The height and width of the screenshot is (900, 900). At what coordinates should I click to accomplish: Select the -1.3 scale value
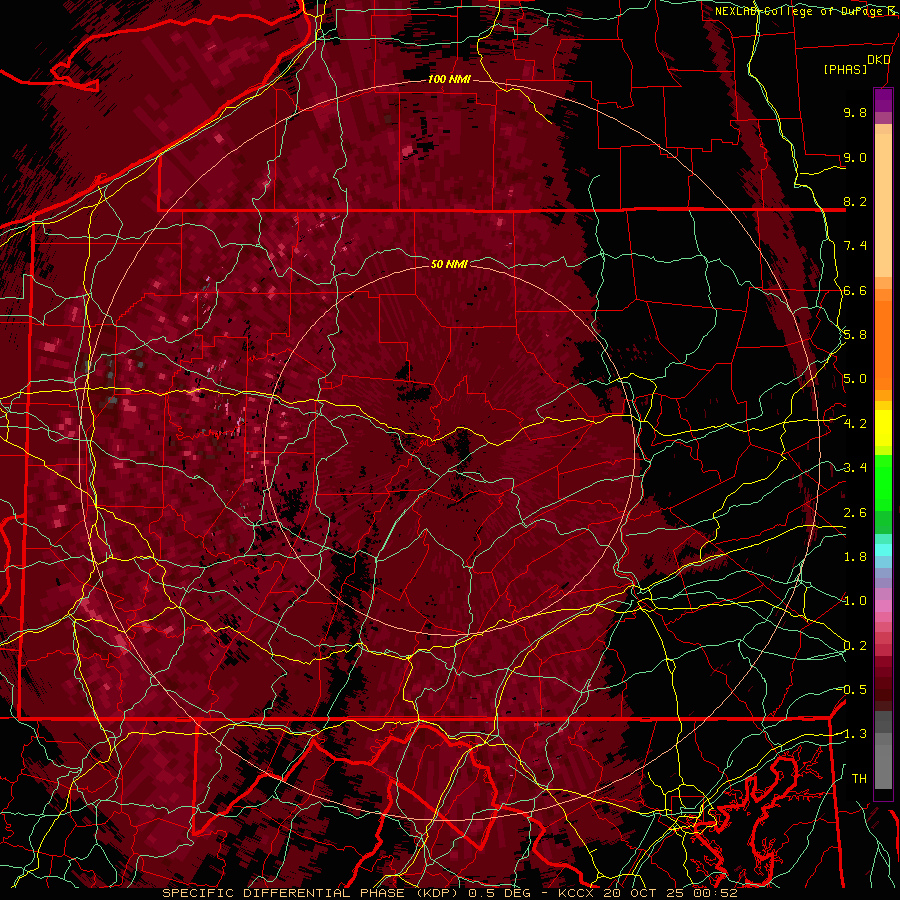click(x=853, y=734)
